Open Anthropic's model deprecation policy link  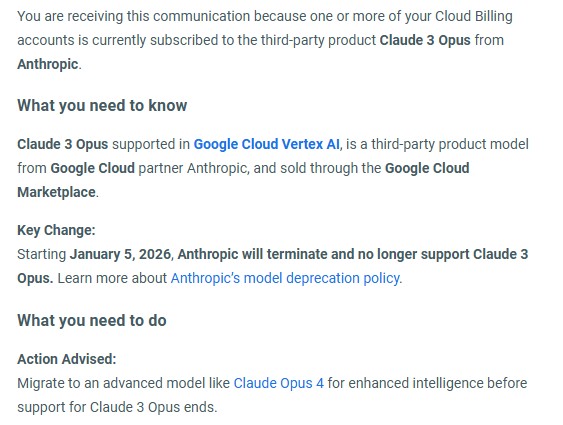285,278
